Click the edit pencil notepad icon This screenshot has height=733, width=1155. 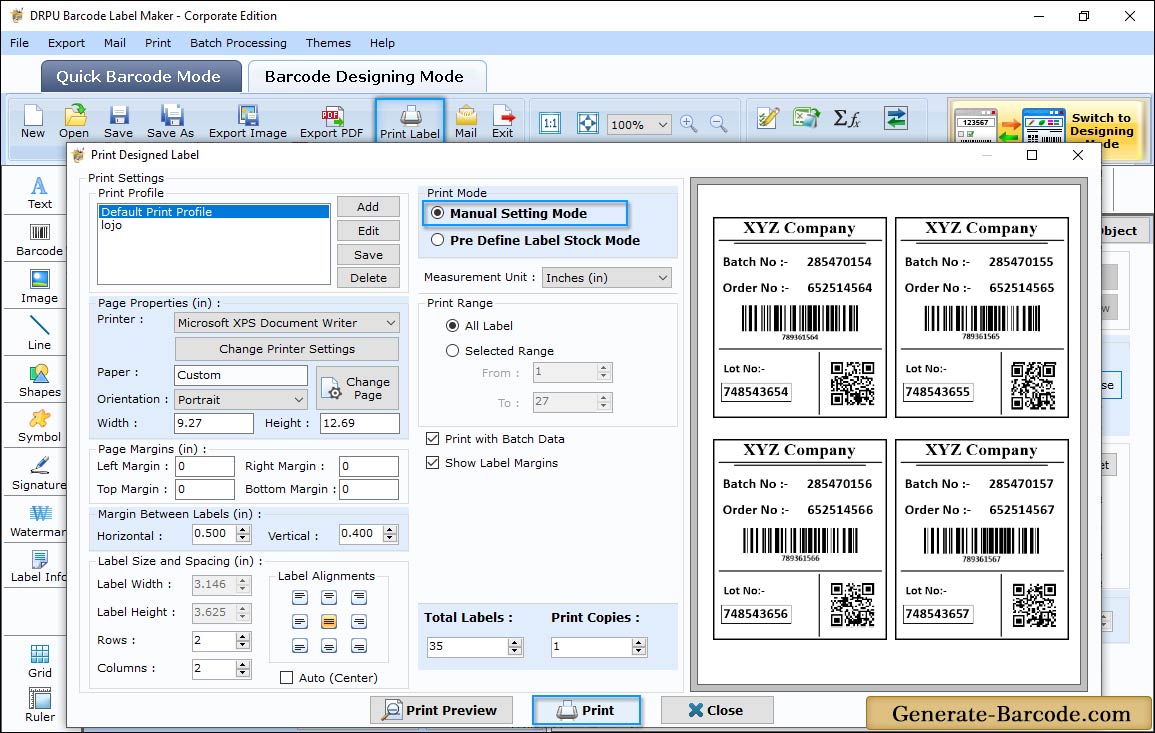pos(768,118)
